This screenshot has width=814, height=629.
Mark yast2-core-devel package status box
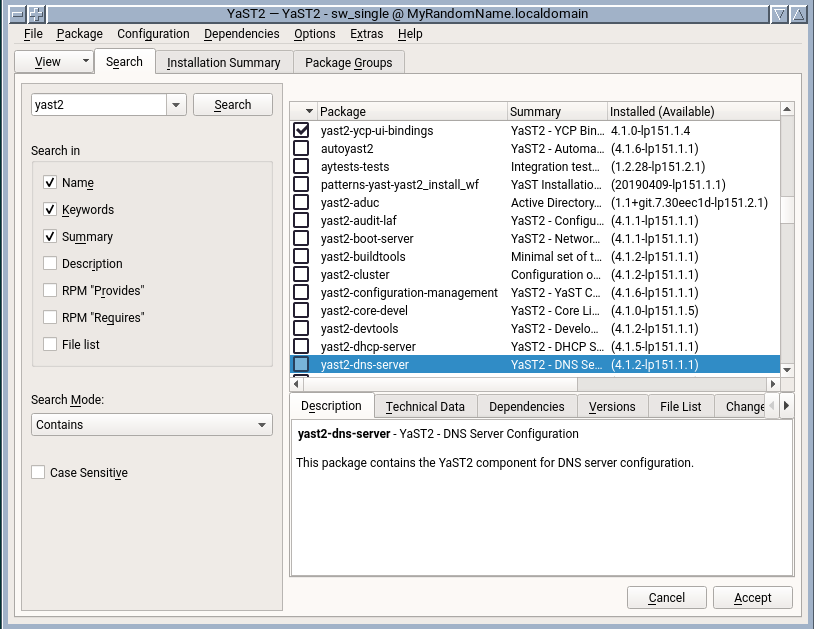(x=301, y=310)
